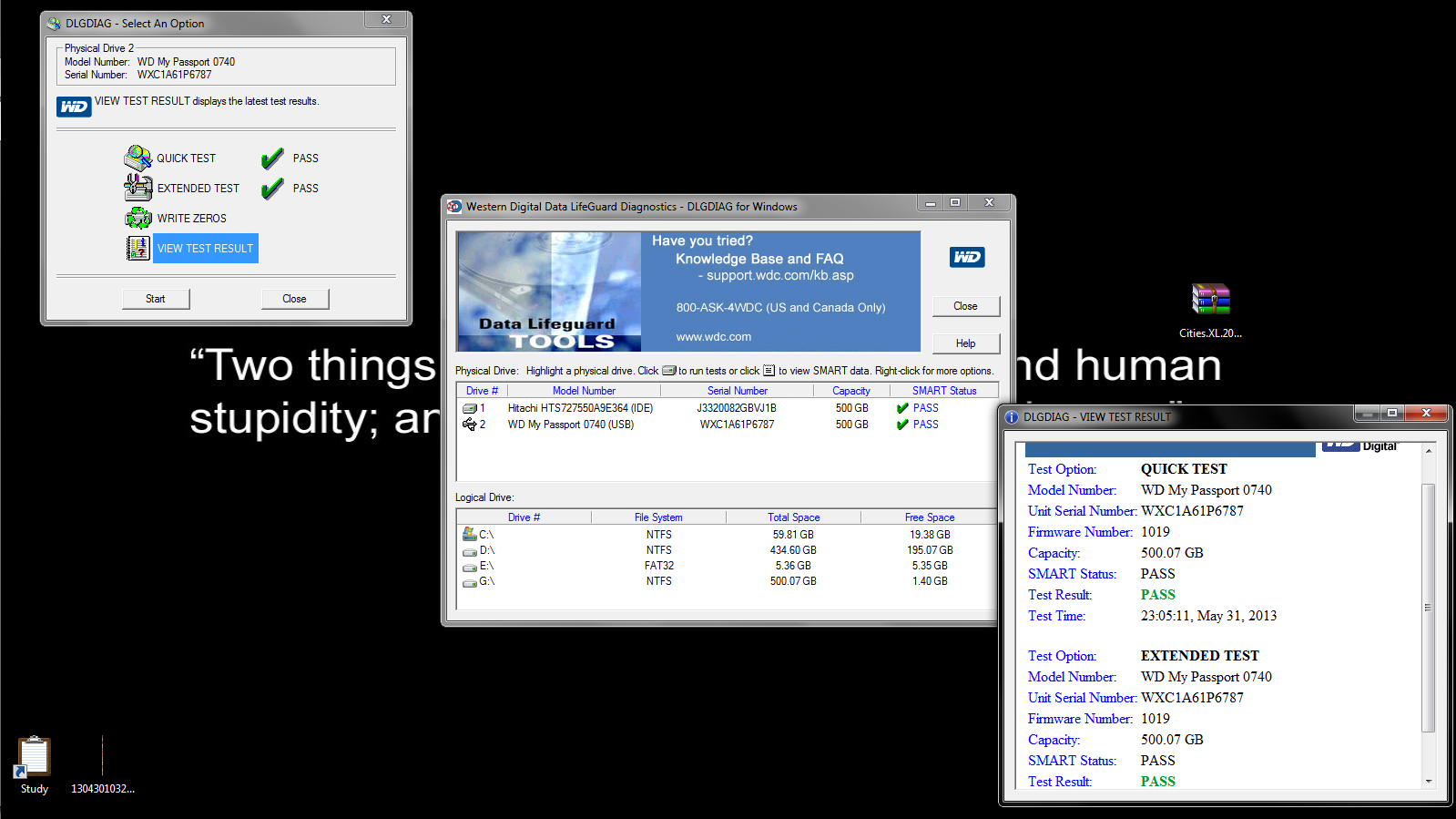Screen dimensions: 1456x819
Task: Click the info icon in VIEW TEST RESULT title bar
Action: [x=1012, y=416]
